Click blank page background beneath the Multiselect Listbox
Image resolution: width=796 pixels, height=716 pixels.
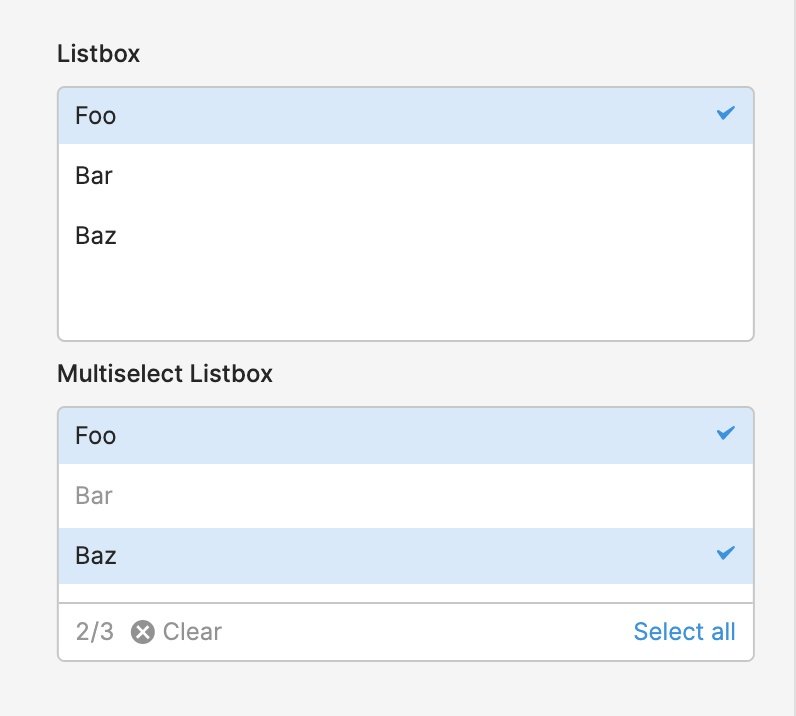pos(406,690)
